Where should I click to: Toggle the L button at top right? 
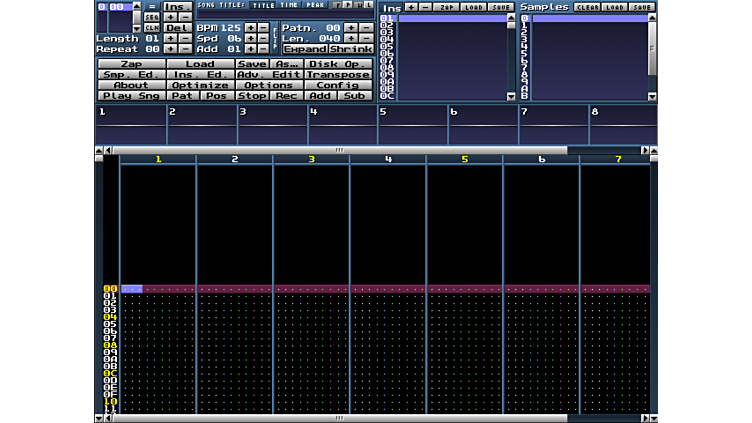[369, 5]
